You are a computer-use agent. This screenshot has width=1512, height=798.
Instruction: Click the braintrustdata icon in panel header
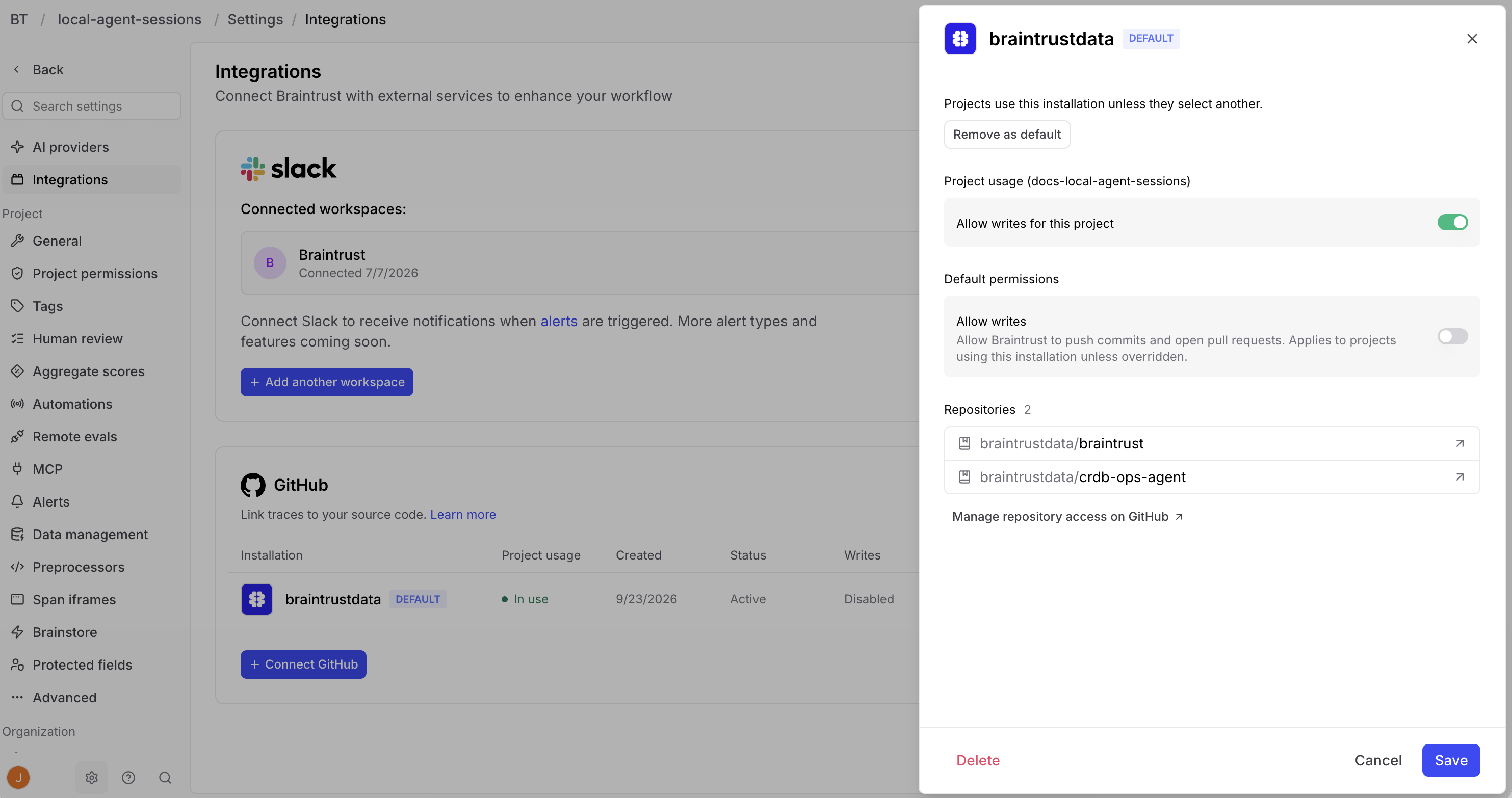[960, 39]
